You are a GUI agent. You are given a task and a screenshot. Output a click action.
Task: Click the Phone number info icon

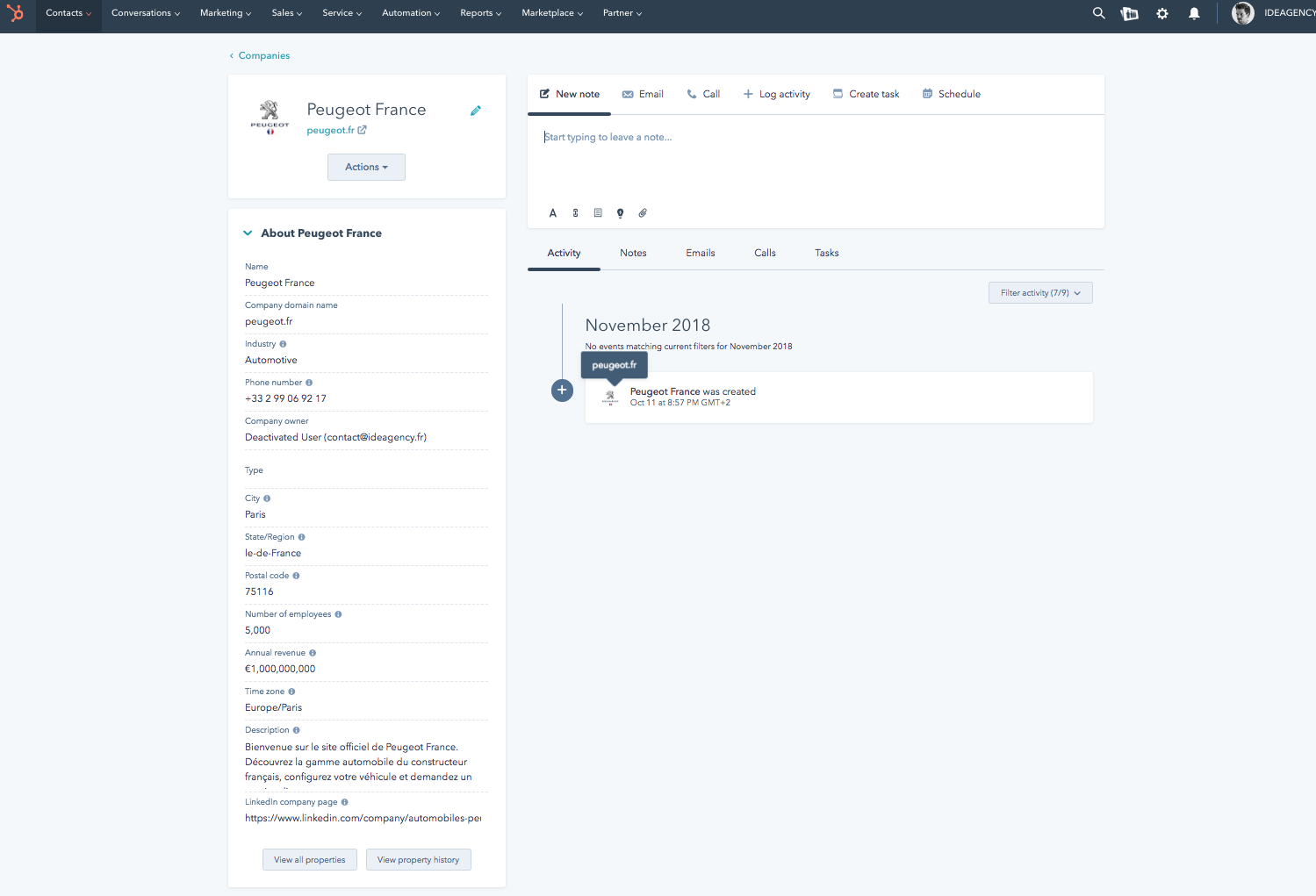coord(309,383)
